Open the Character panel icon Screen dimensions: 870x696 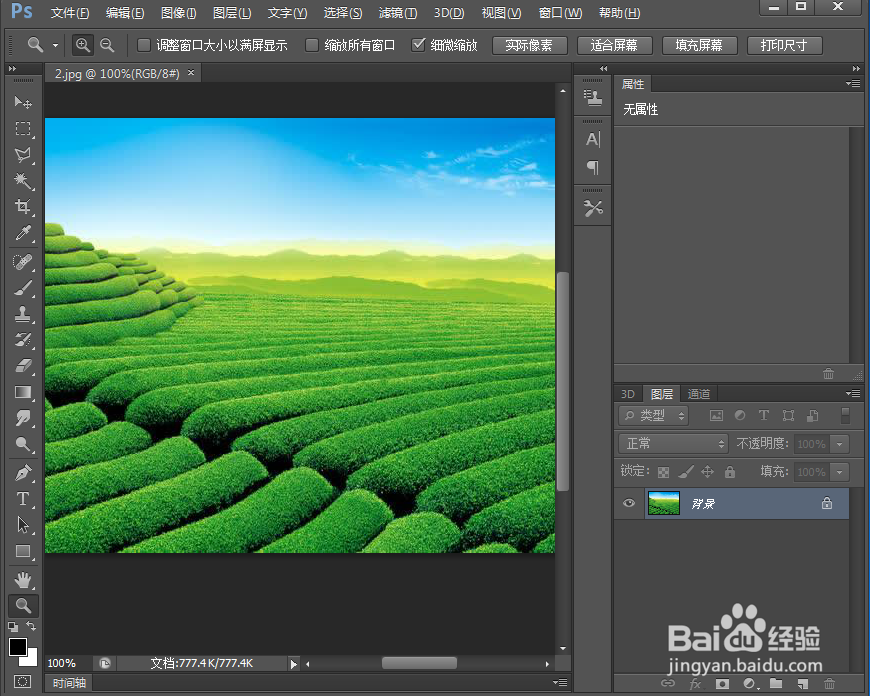[593, 139]
